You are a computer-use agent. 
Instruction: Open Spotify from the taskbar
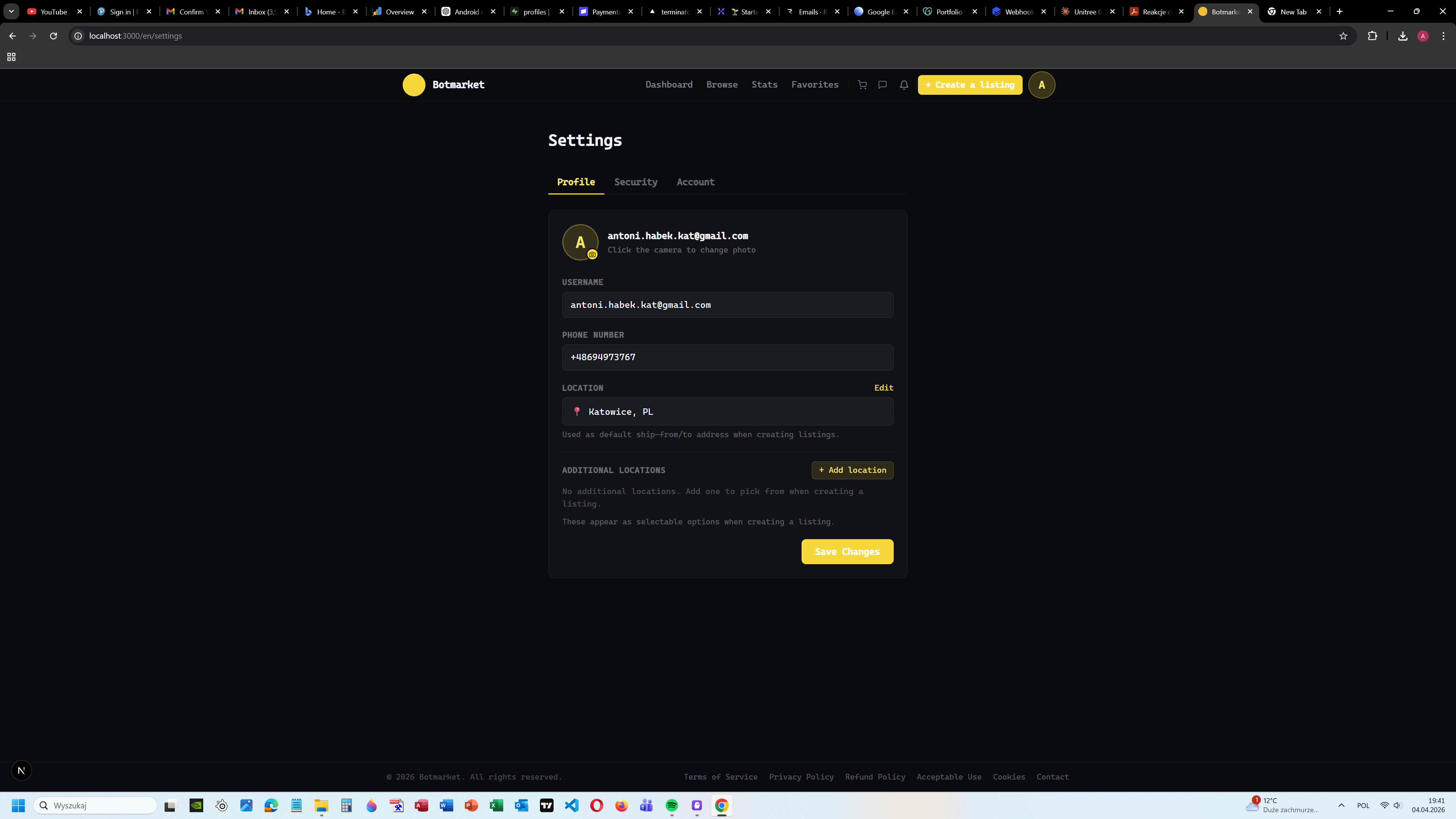tap(672, 805)
